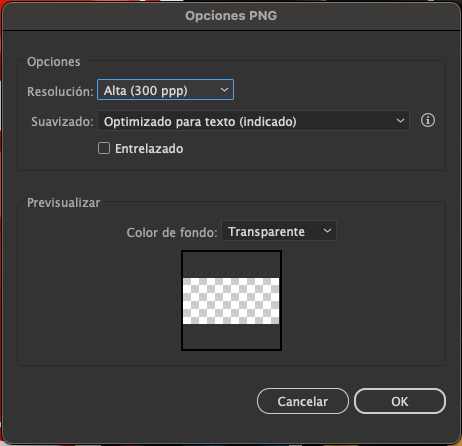Click the transparent checkerboard area in the preview
Screen dimensions: 462x446
click(231, 301)
